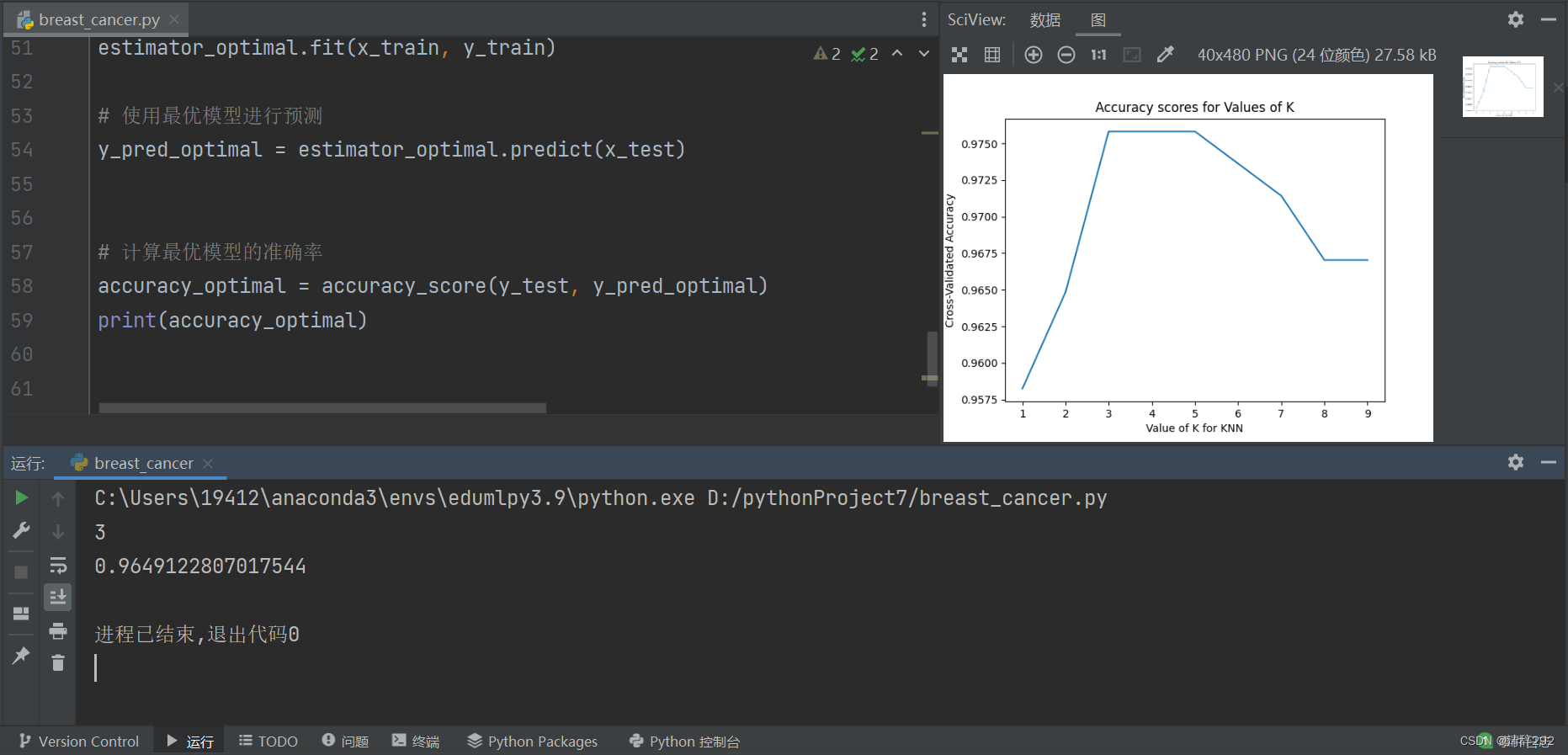
Task: Open the Python Packages tool window
Action: click(533, 742)
